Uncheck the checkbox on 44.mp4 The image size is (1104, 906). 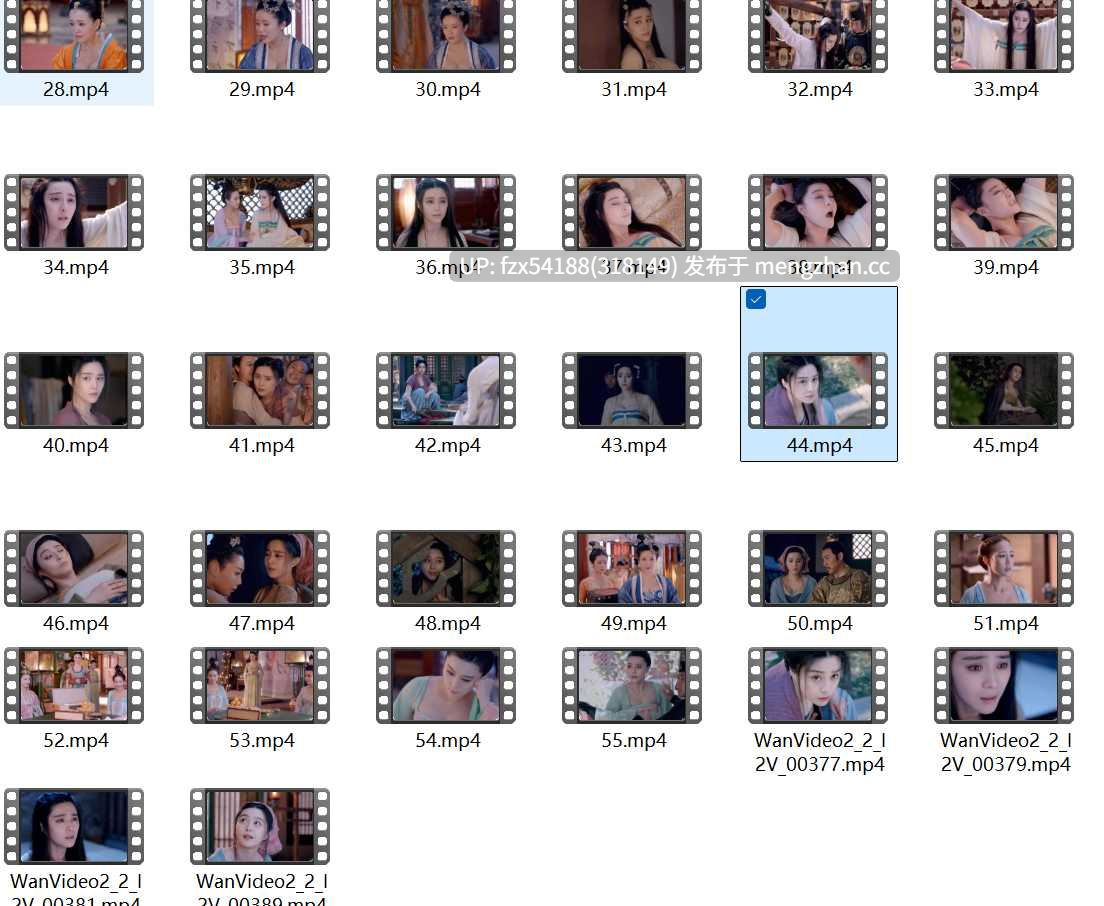[755, 299]
